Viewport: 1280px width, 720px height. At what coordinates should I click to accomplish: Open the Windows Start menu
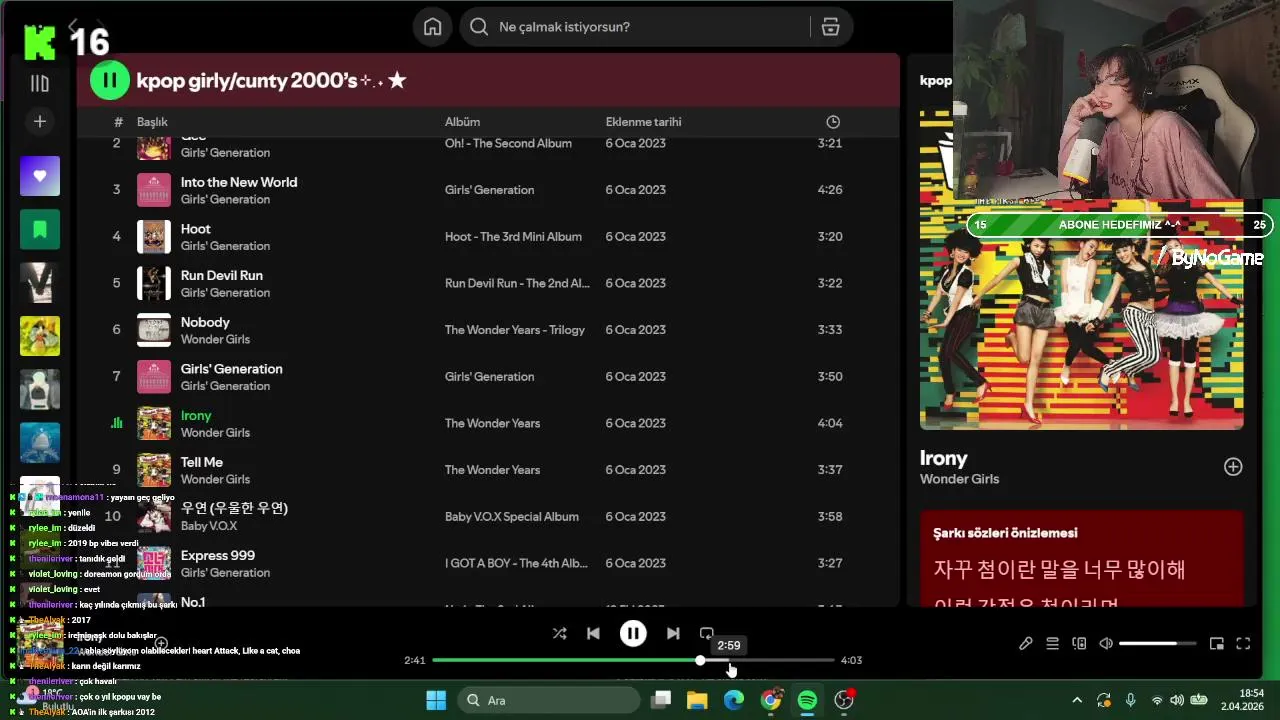436,700
